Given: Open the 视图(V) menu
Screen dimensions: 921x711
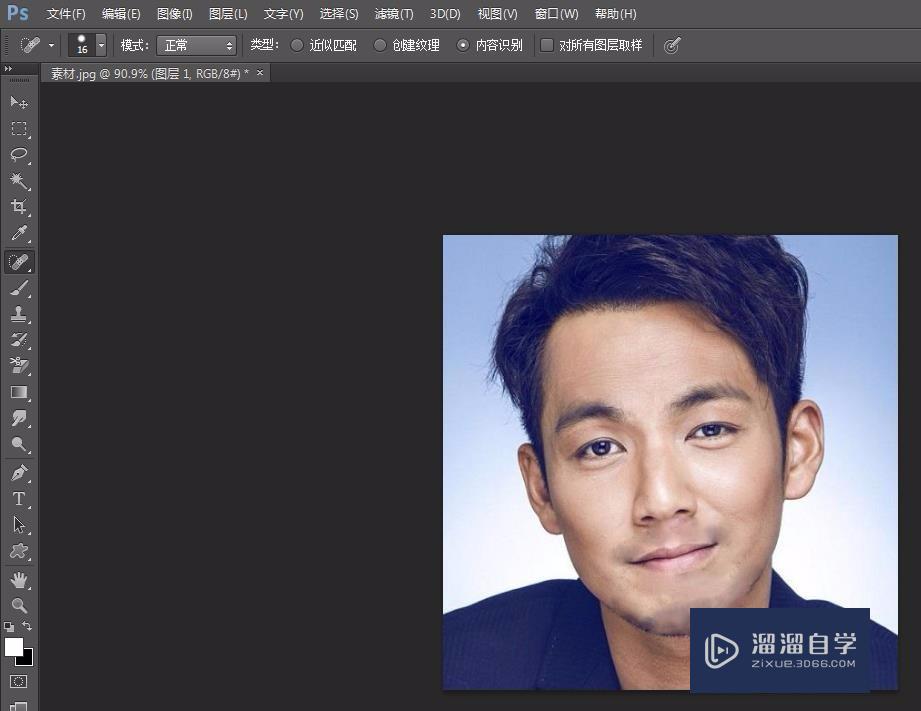Looking at the screenshot, I should coord(498,14).
